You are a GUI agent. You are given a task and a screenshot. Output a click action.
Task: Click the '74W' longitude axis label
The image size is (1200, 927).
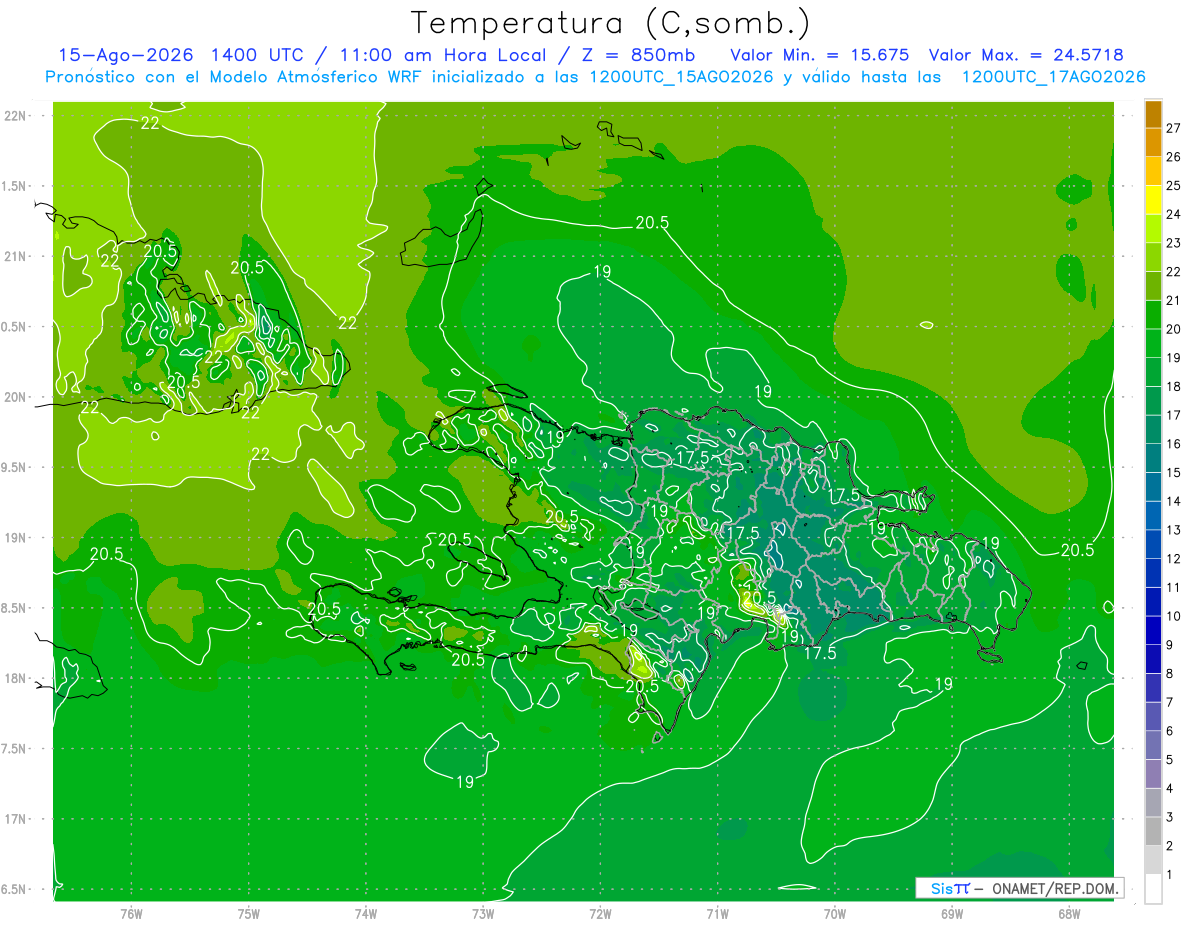pyautogui.click(x=366, y=915)
